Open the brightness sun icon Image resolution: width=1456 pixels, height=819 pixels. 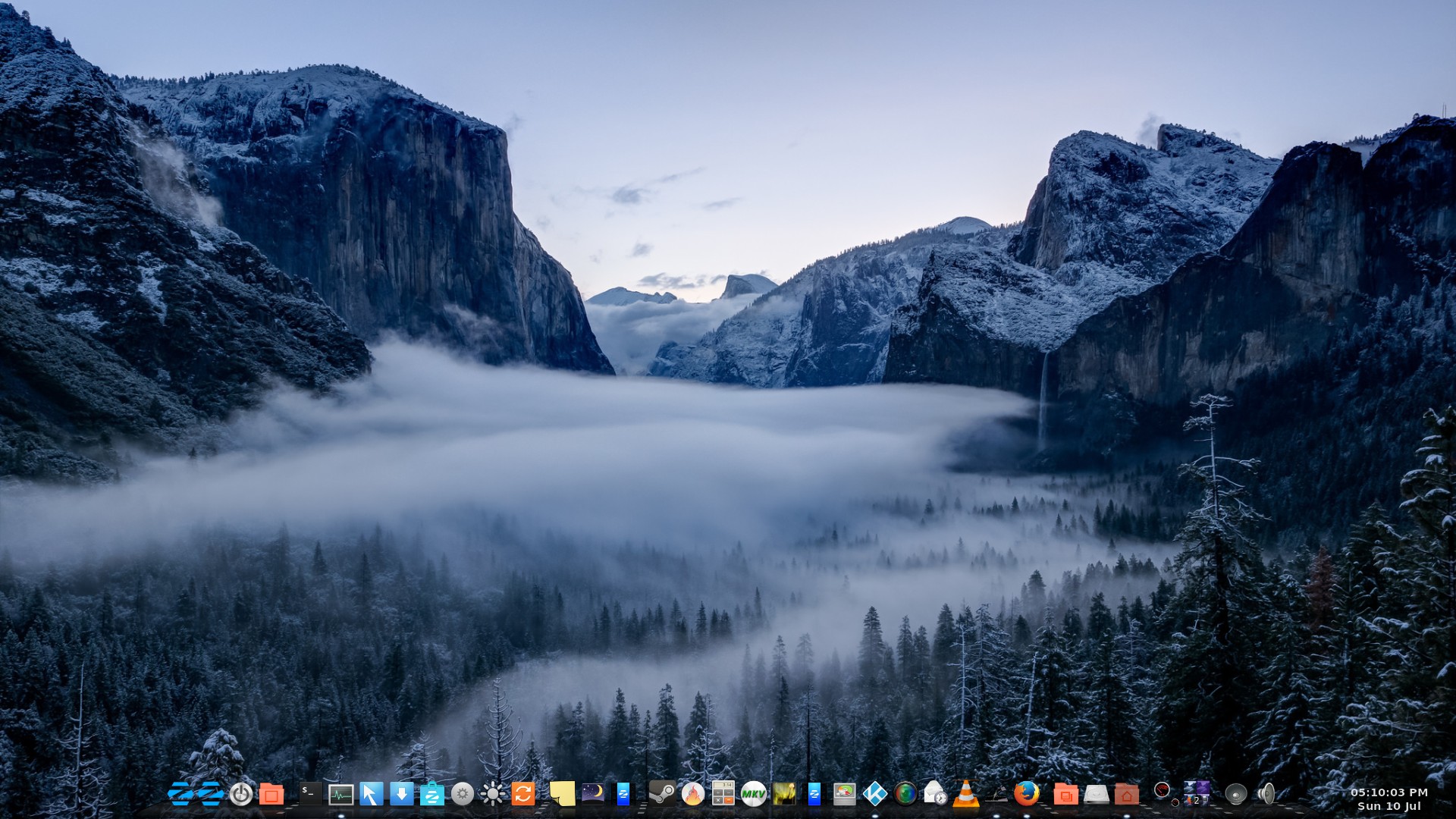click(x=493, y=794)
